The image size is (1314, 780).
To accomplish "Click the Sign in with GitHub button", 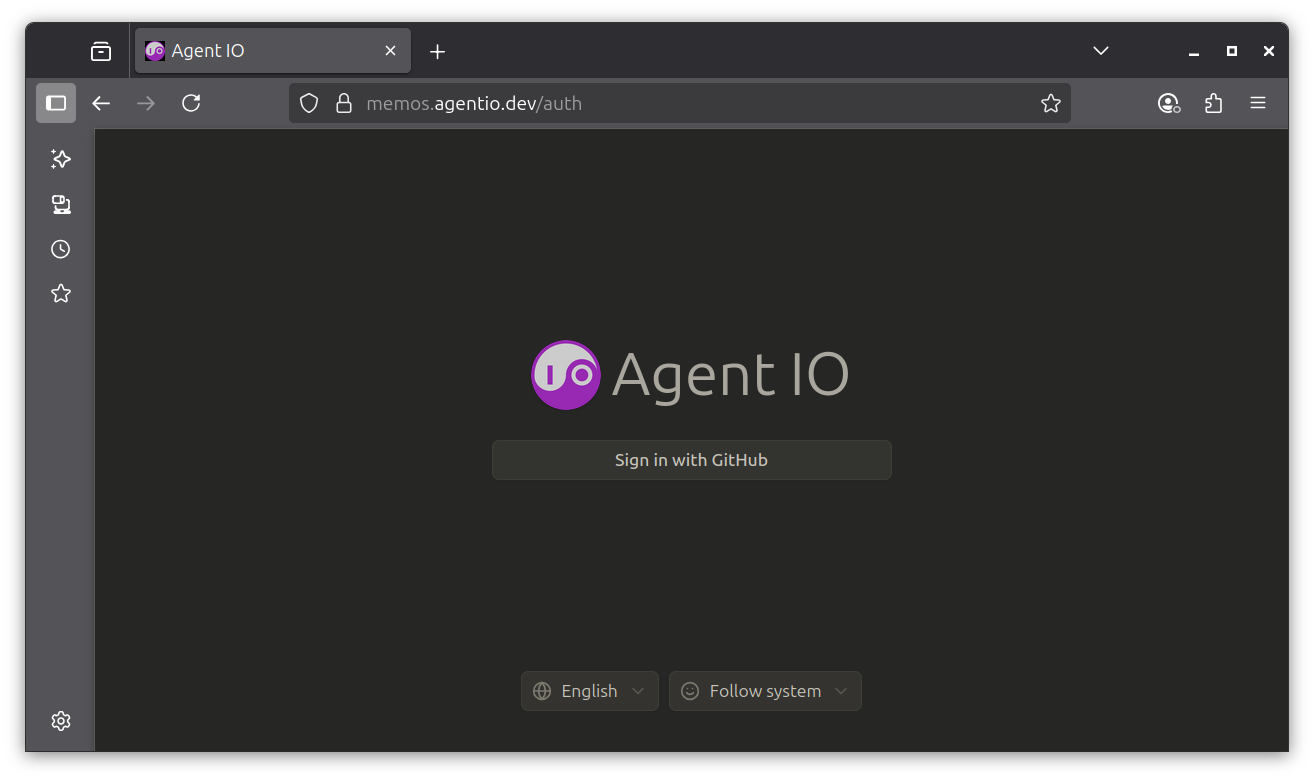I will click(691, 460).
